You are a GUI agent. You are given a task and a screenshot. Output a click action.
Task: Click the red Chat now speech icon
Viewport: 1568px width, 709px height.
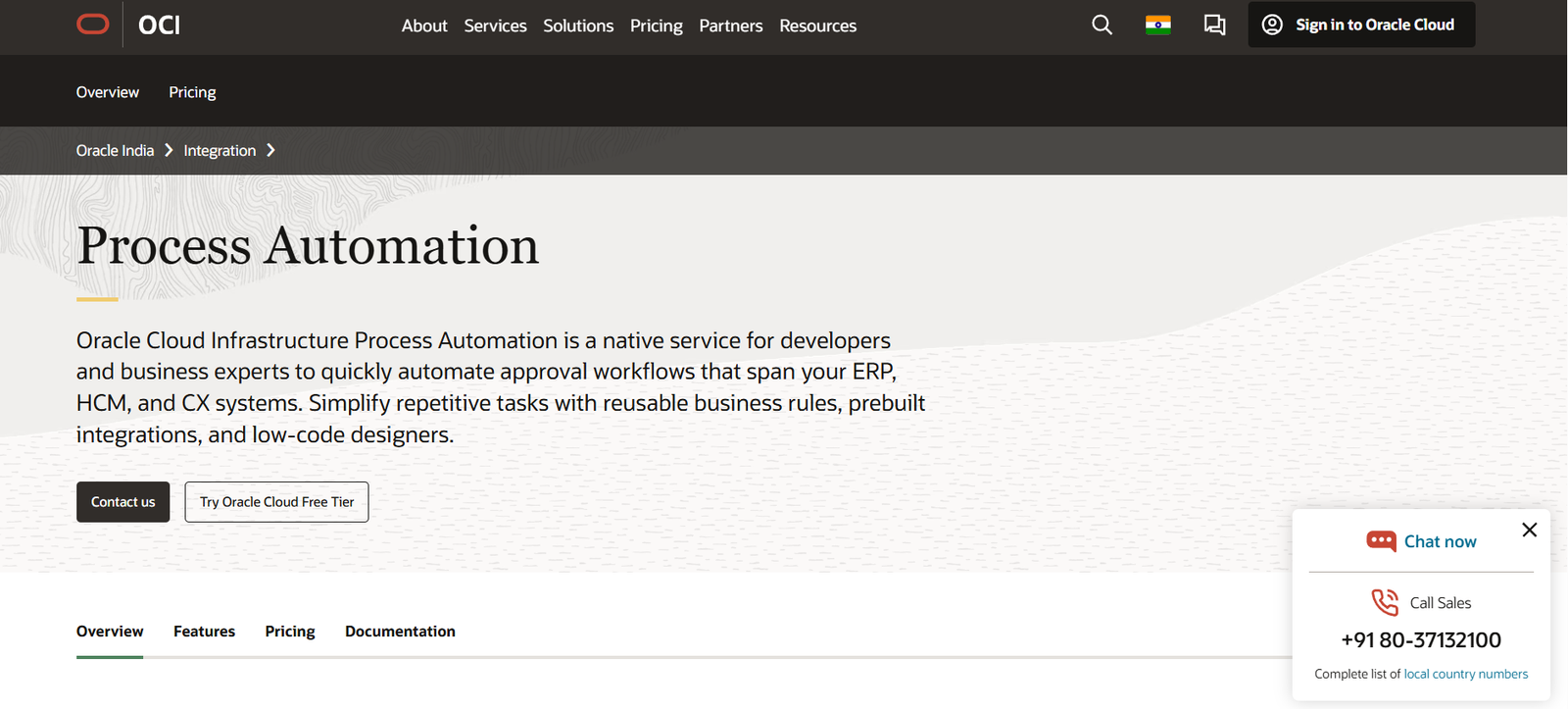1381,541
